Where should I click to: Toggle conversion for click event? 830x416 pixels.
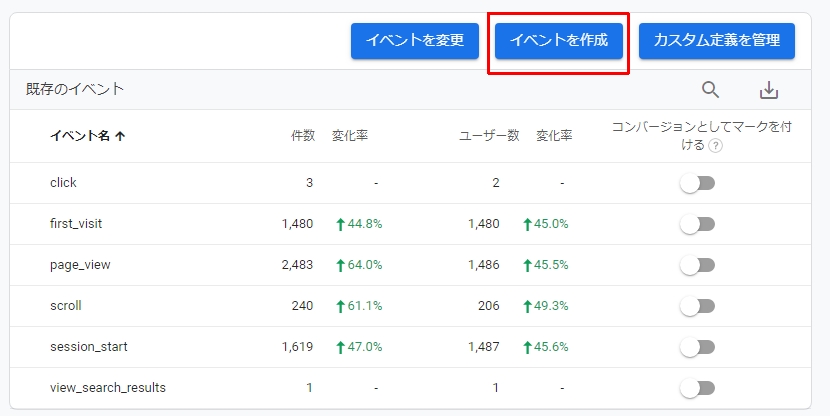pyautogui.click(x=697, y=183)
